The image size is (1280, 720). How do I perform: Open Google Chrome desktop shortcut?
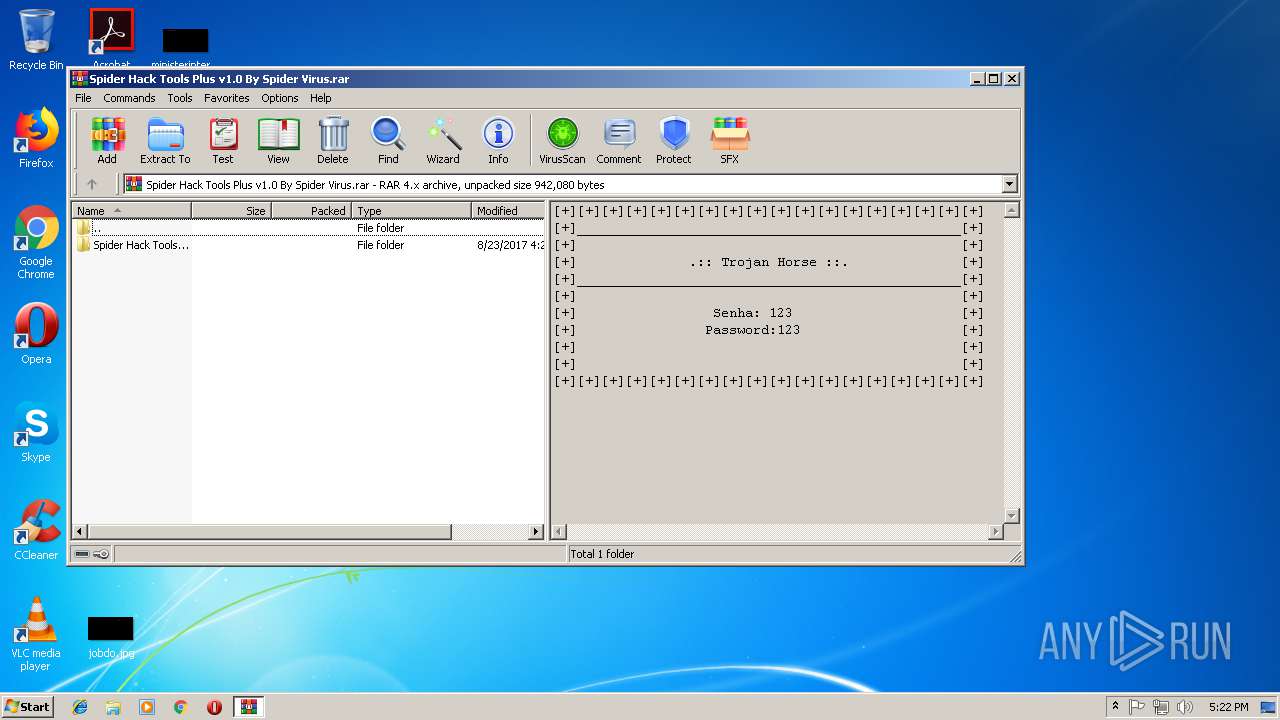click(36, 243)
